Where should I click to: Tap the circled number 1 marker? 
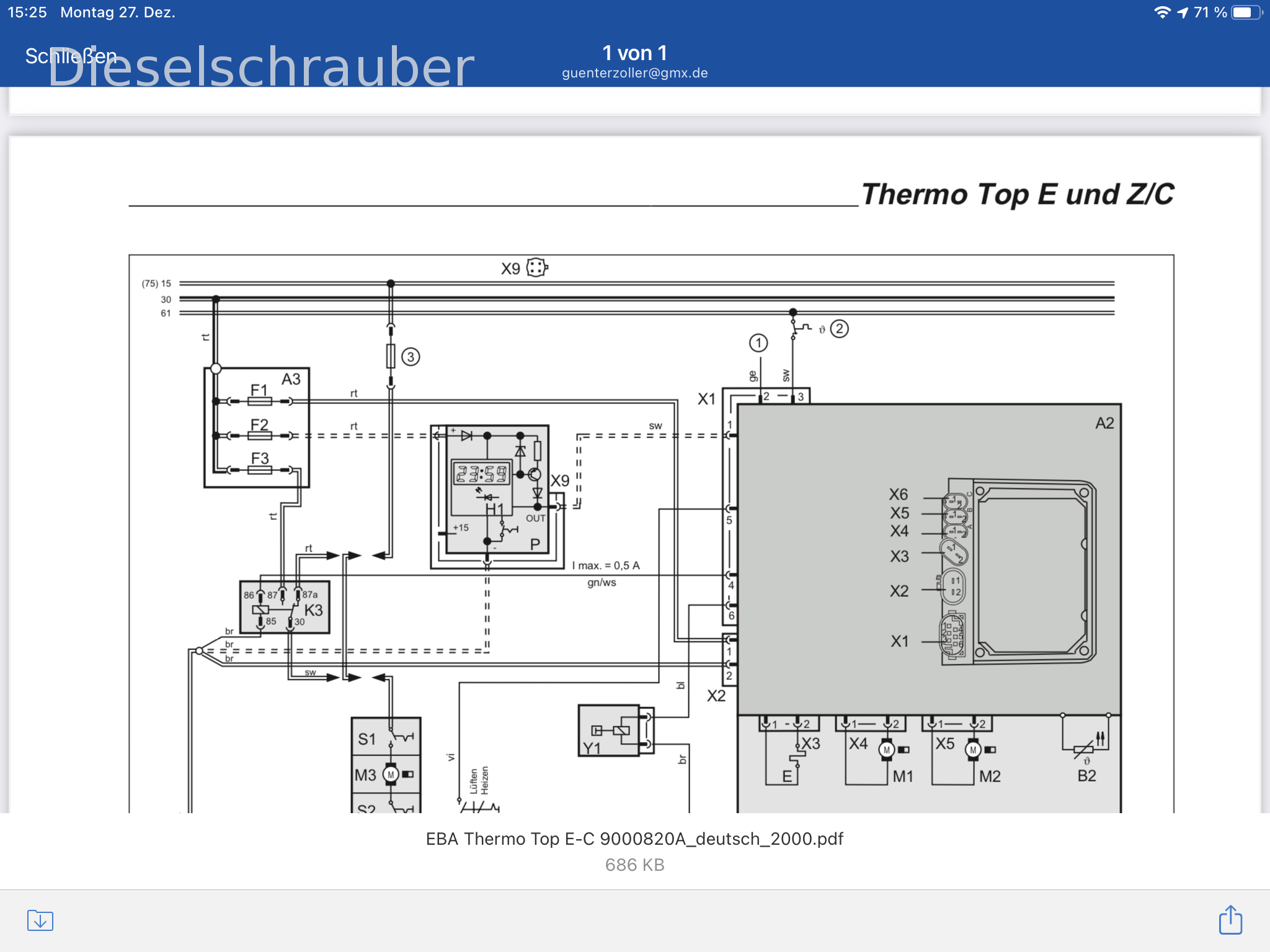(x=758, y=343)
